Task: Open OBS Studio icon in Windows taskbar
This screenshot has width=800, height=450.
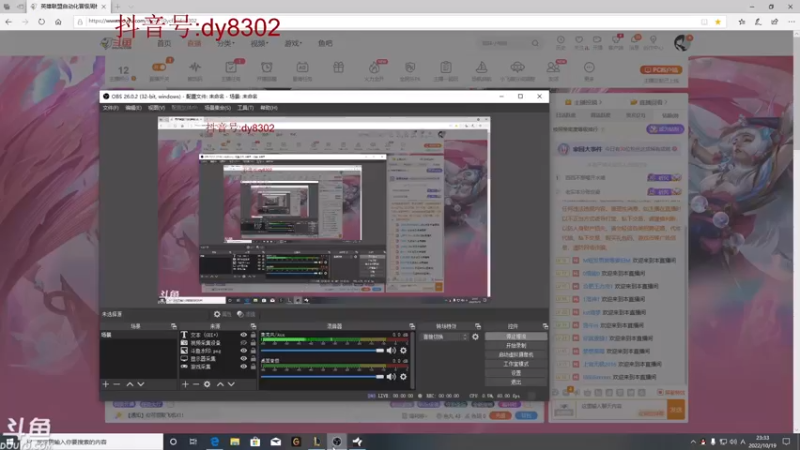Action: pos(337,442)
